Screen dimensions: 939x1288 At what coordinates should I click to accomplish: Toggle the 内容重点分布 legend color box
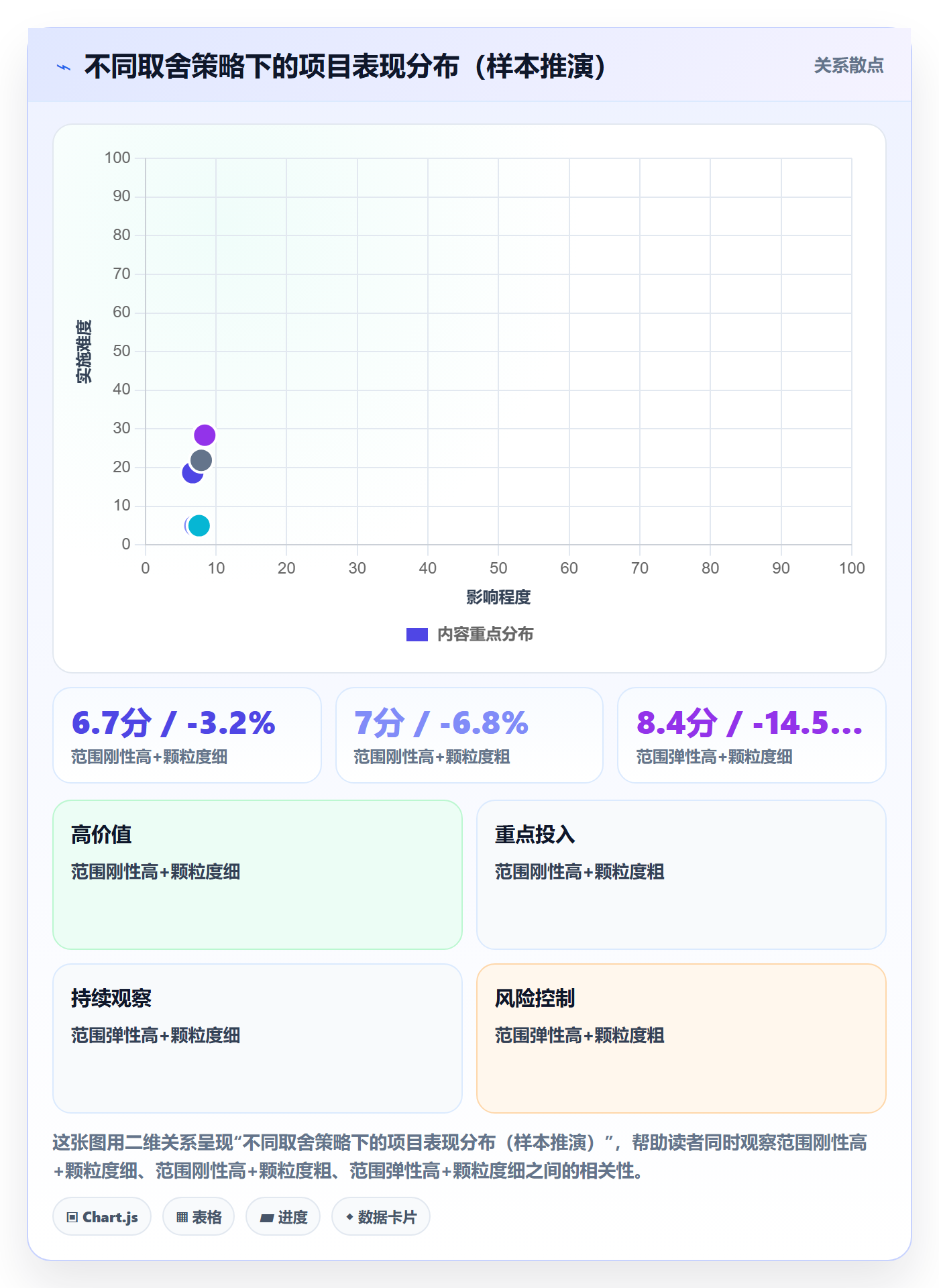pyautogui.click(x=417, y=635)
